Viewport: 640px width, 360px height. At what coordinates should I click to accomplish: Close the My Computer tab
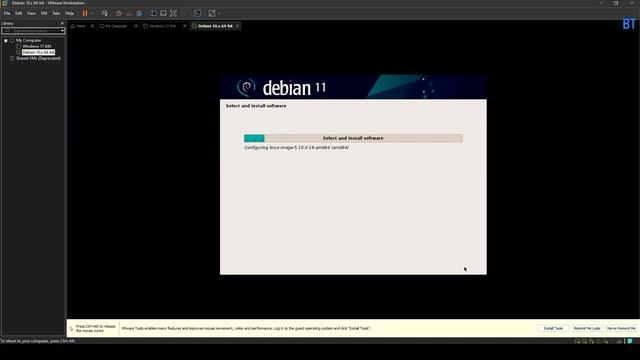(x=136, y=26)
